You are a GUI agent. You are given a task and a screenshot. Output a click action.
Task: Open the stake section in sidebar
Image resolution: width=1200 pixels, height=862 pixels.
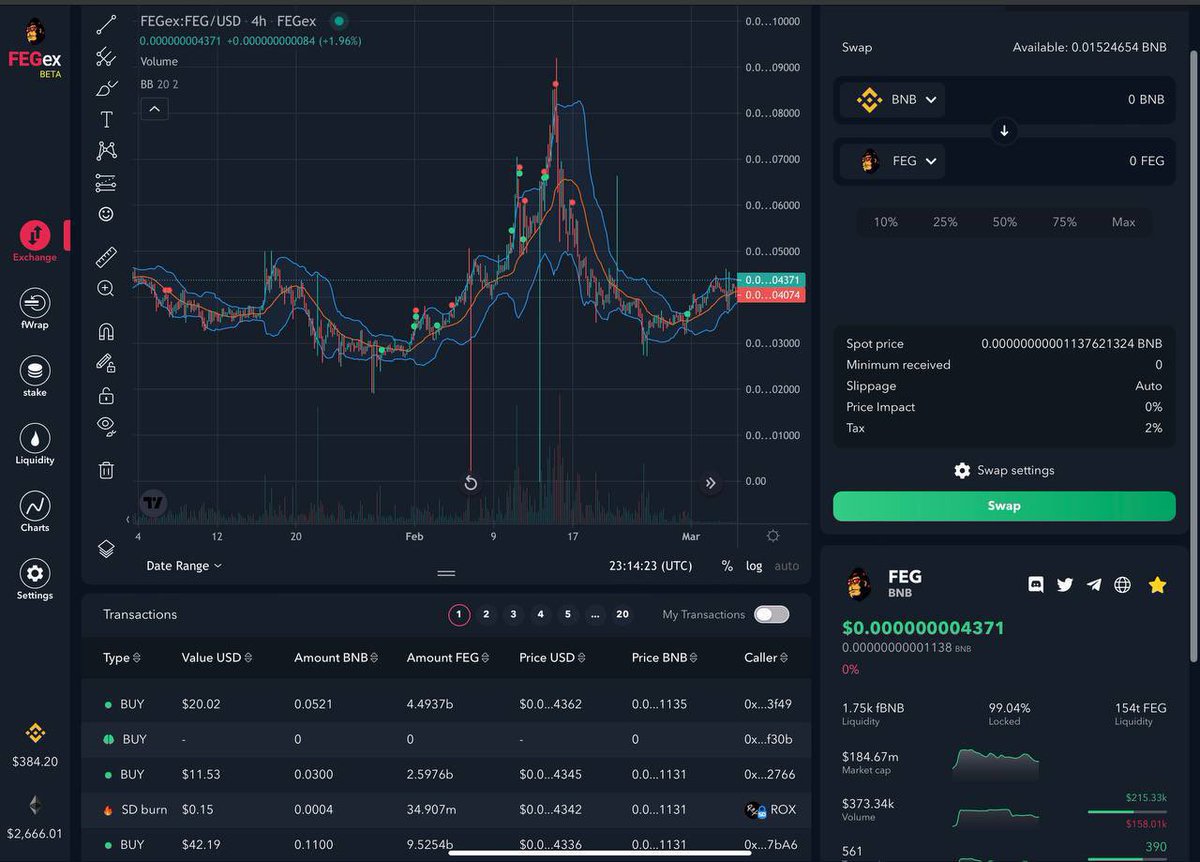click(x=35, y=377)
